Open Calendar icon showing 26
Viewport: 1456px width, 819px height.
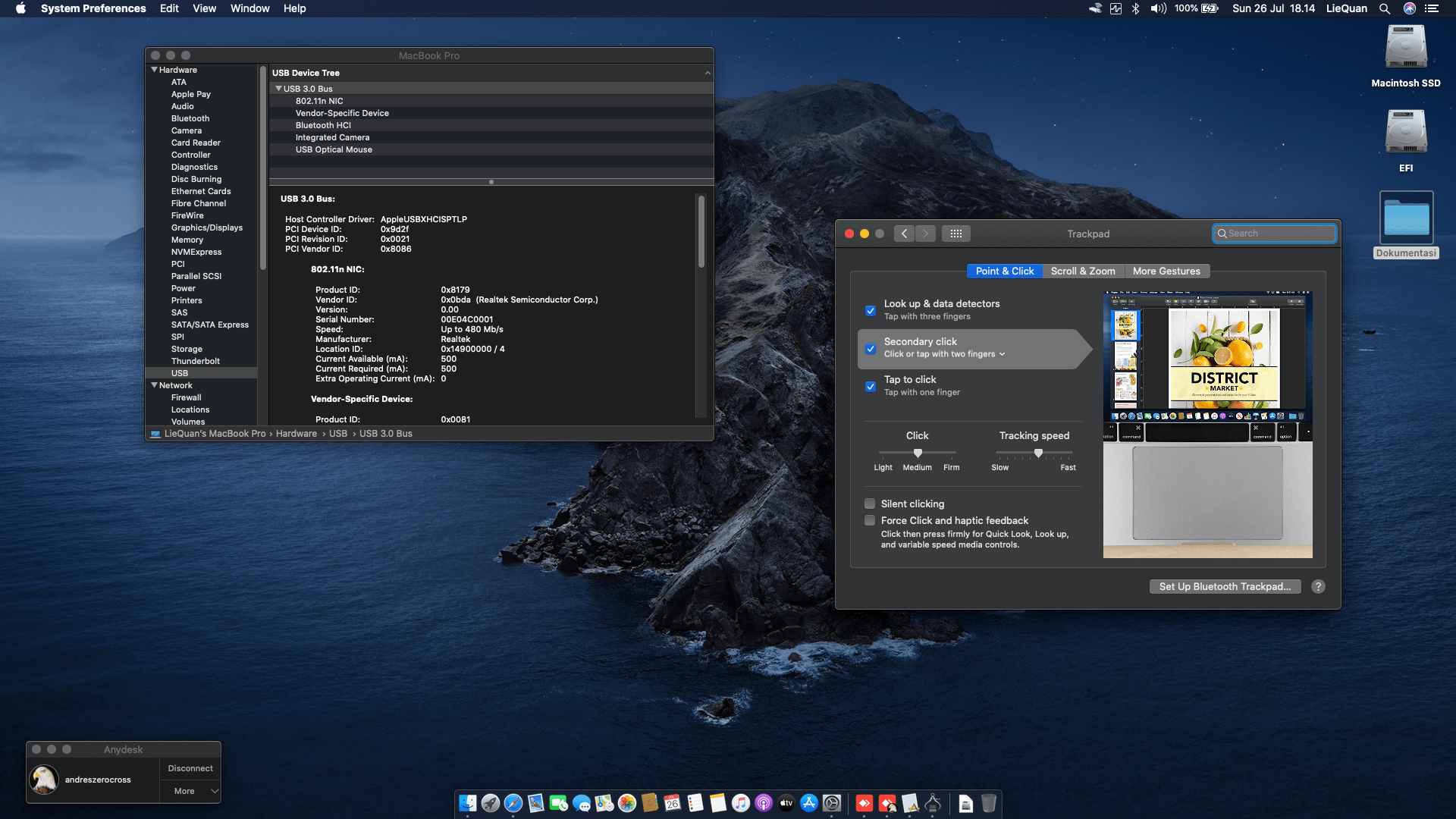click(673, 803)
